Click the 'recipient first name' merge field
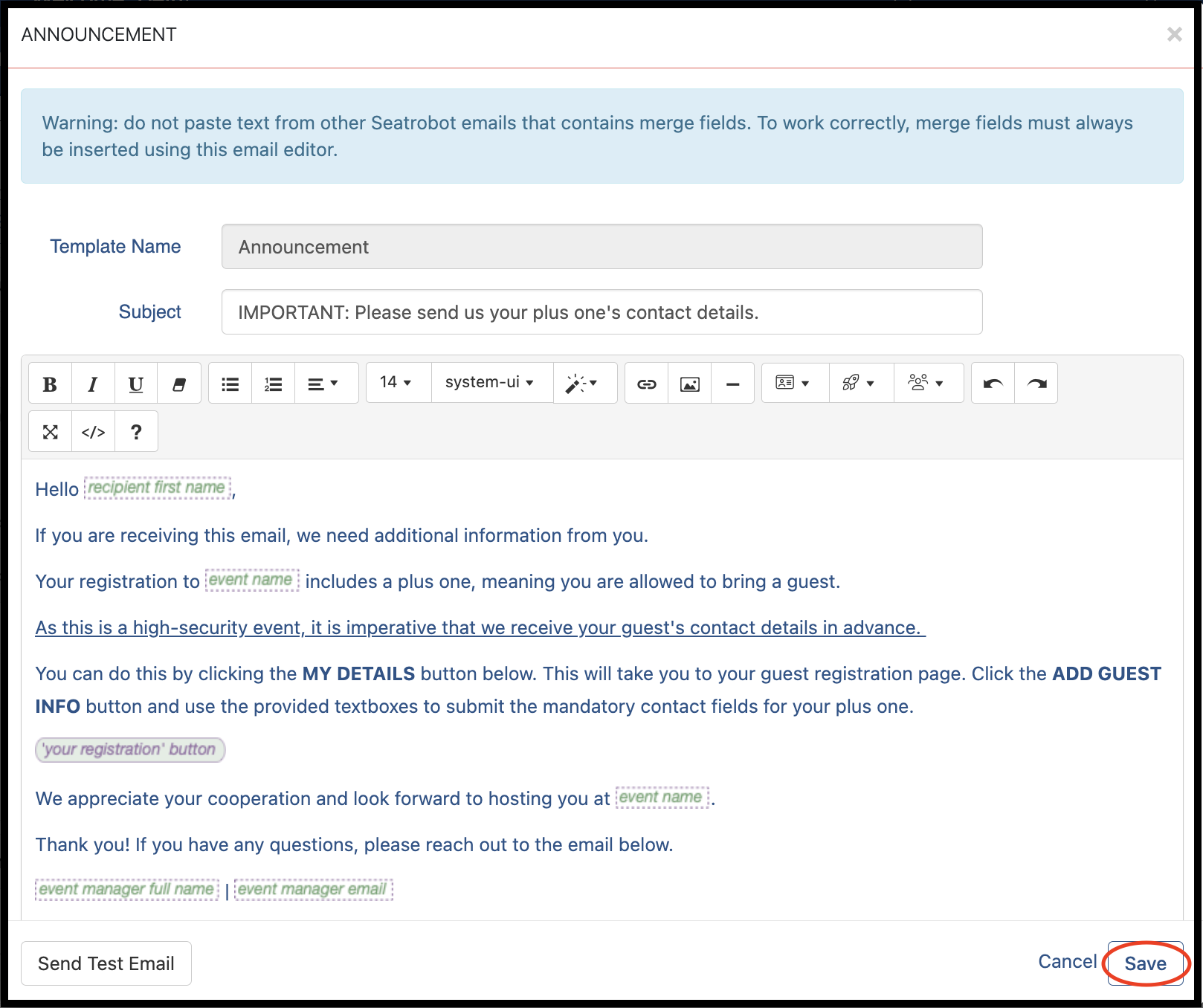The width and height of the screenshot is (1203, 1008). (x=158, y=488)
